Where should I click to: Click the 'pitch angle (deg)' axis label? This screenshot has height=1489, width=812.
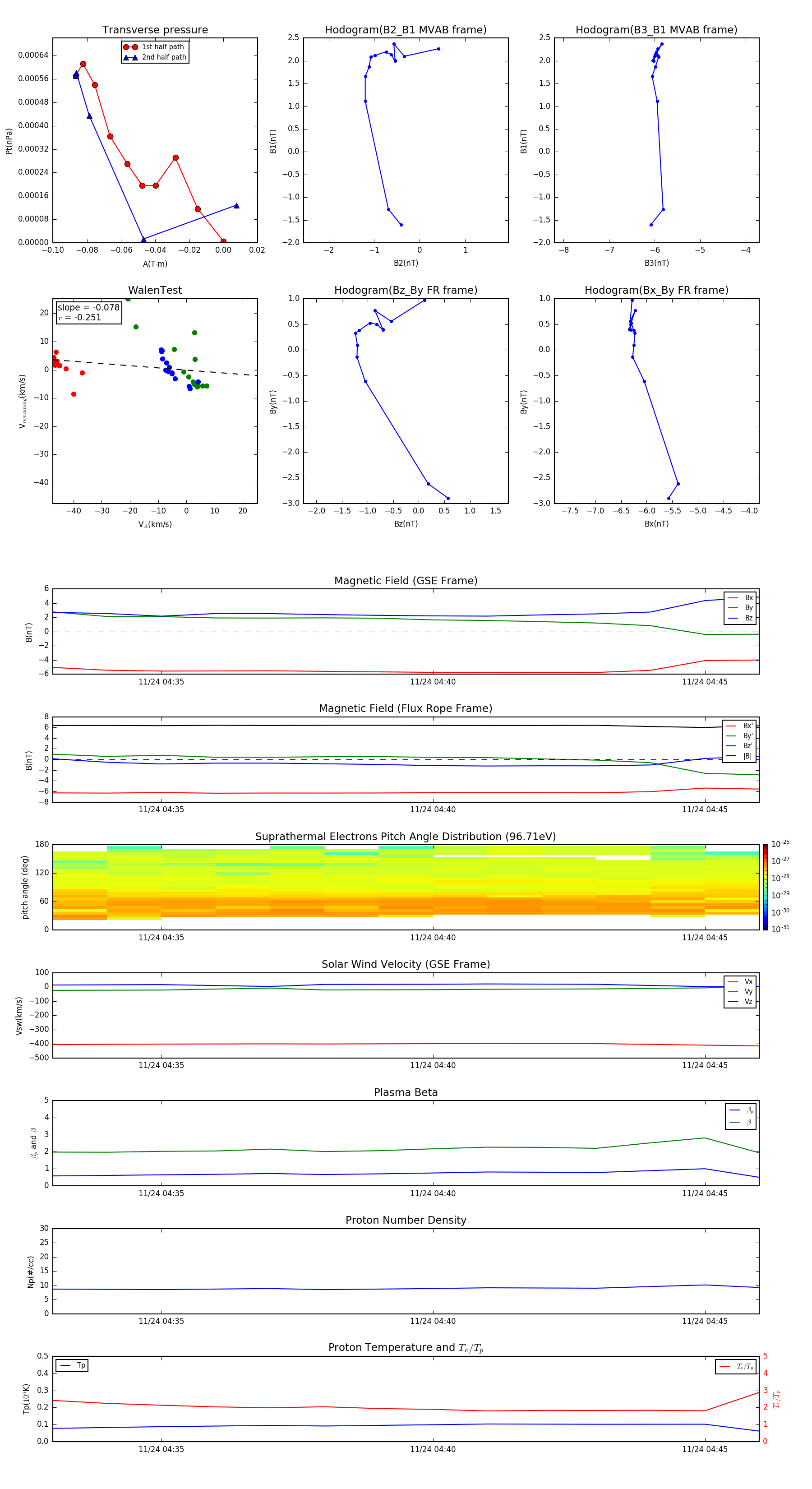click(x=25, y=887)
